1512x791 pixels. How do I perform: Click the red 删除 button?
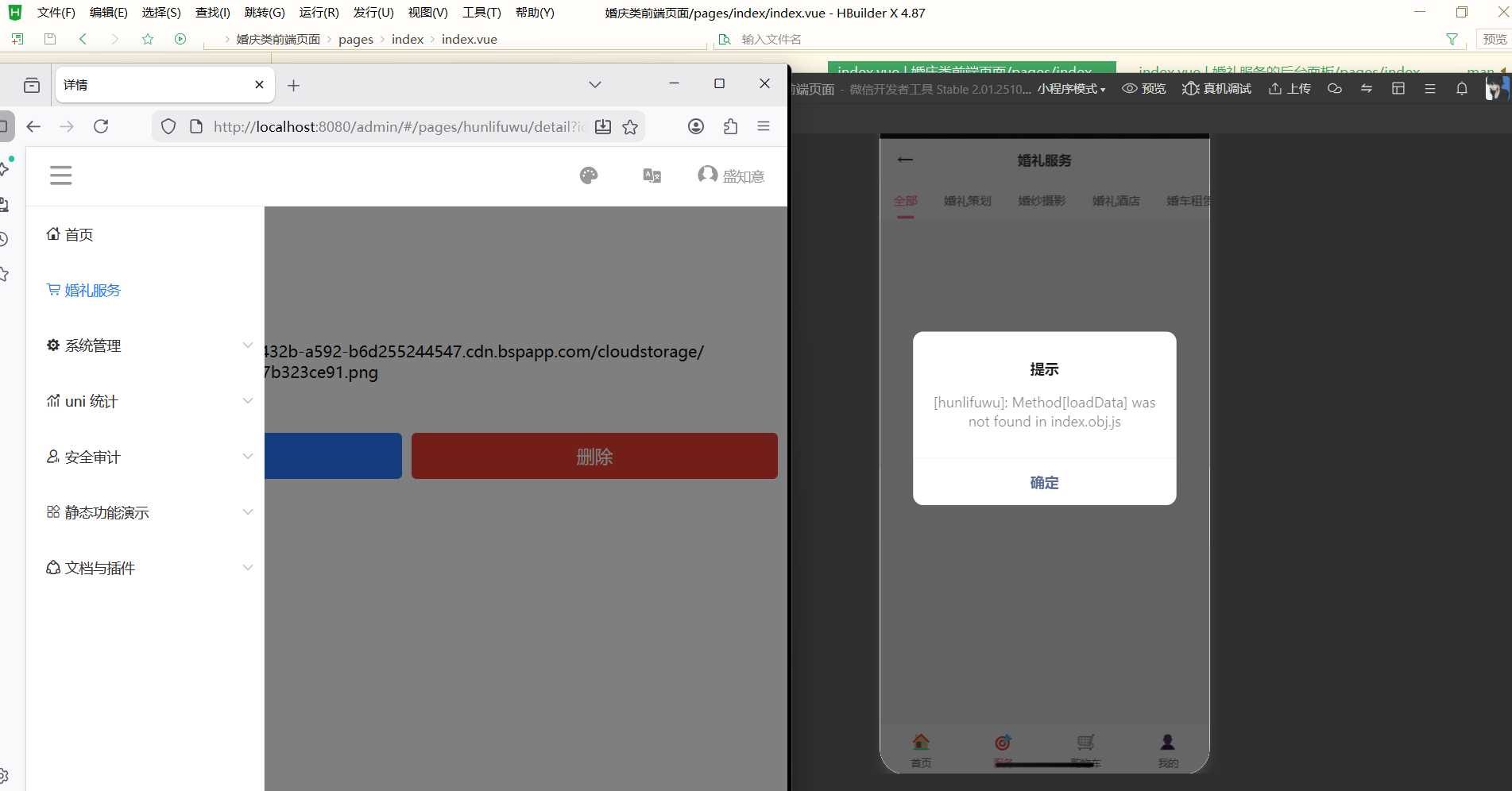[x=594, y=456]
